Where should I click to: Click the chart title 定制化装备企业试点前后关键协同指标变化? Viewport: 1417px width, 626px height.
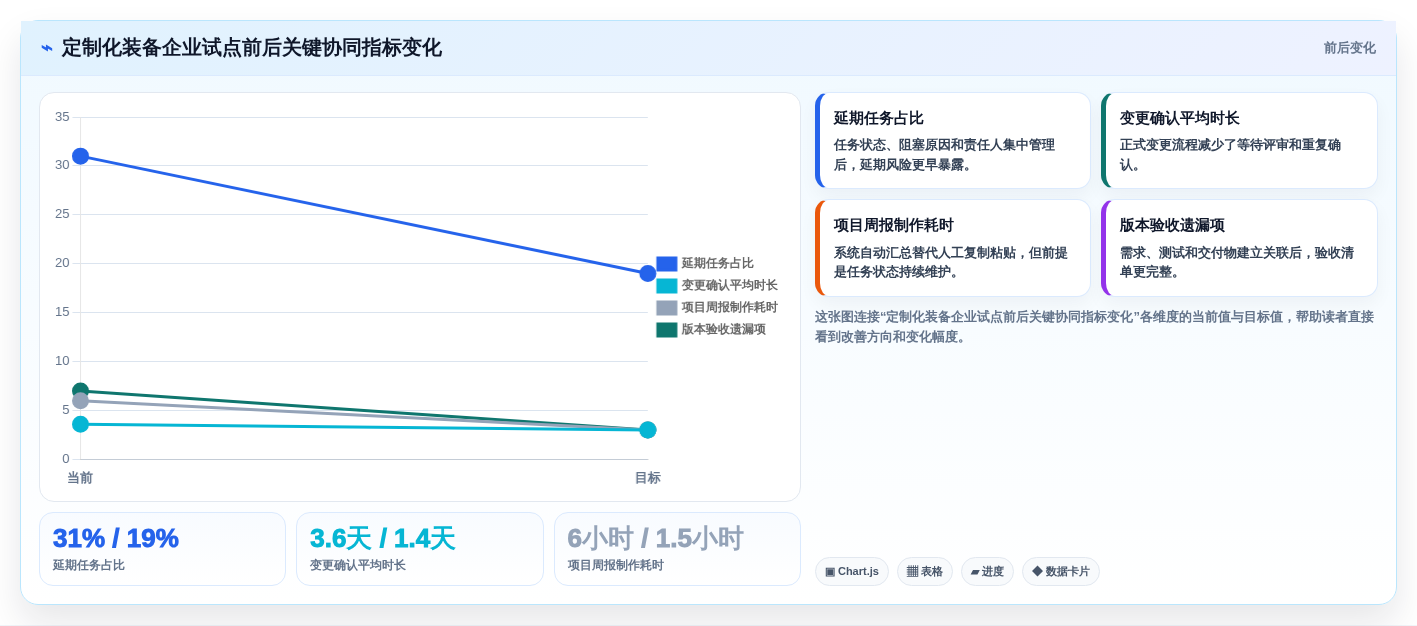[251, 48]
